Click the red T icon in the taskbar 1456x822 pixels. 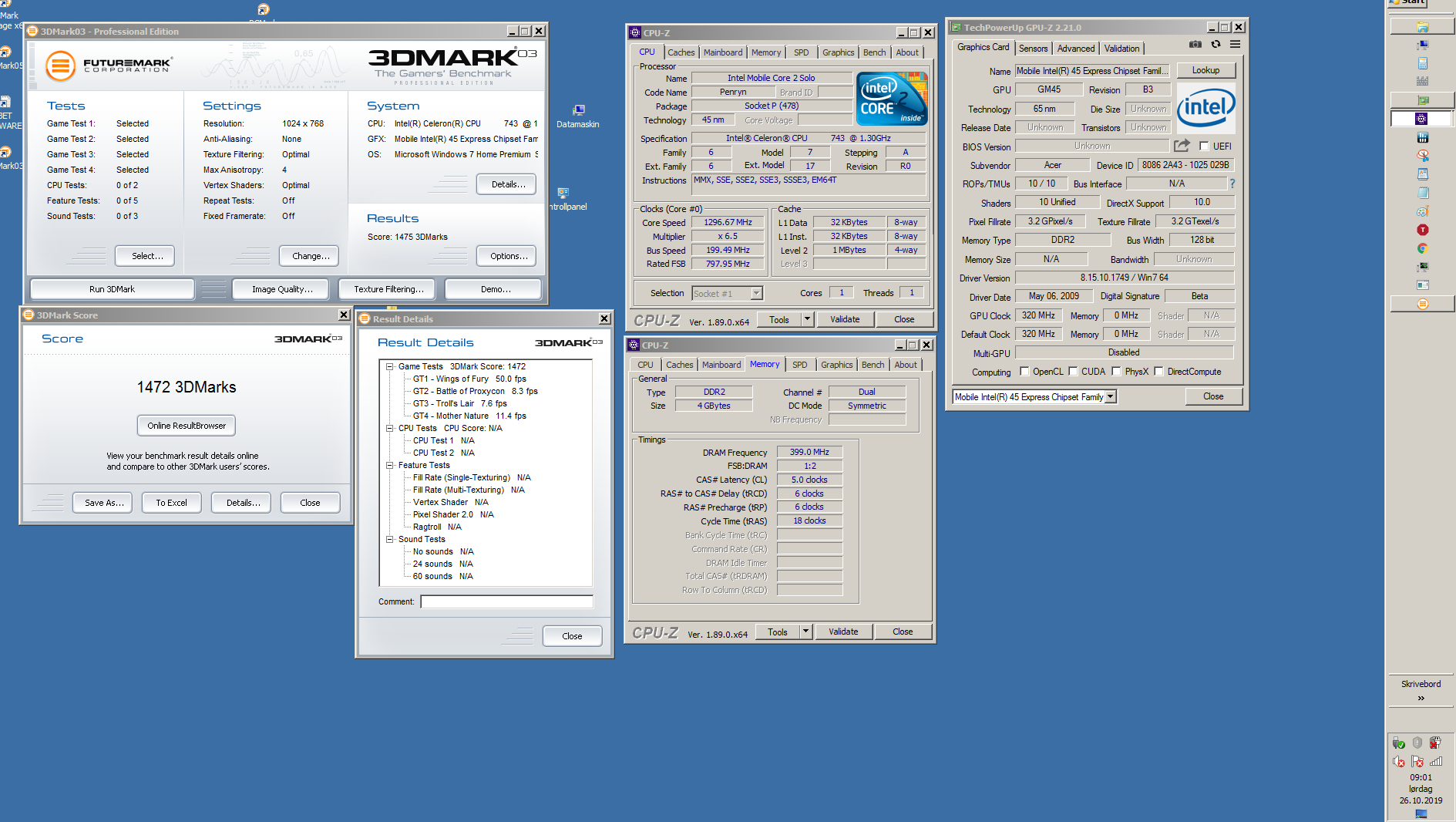[1422, 230]
